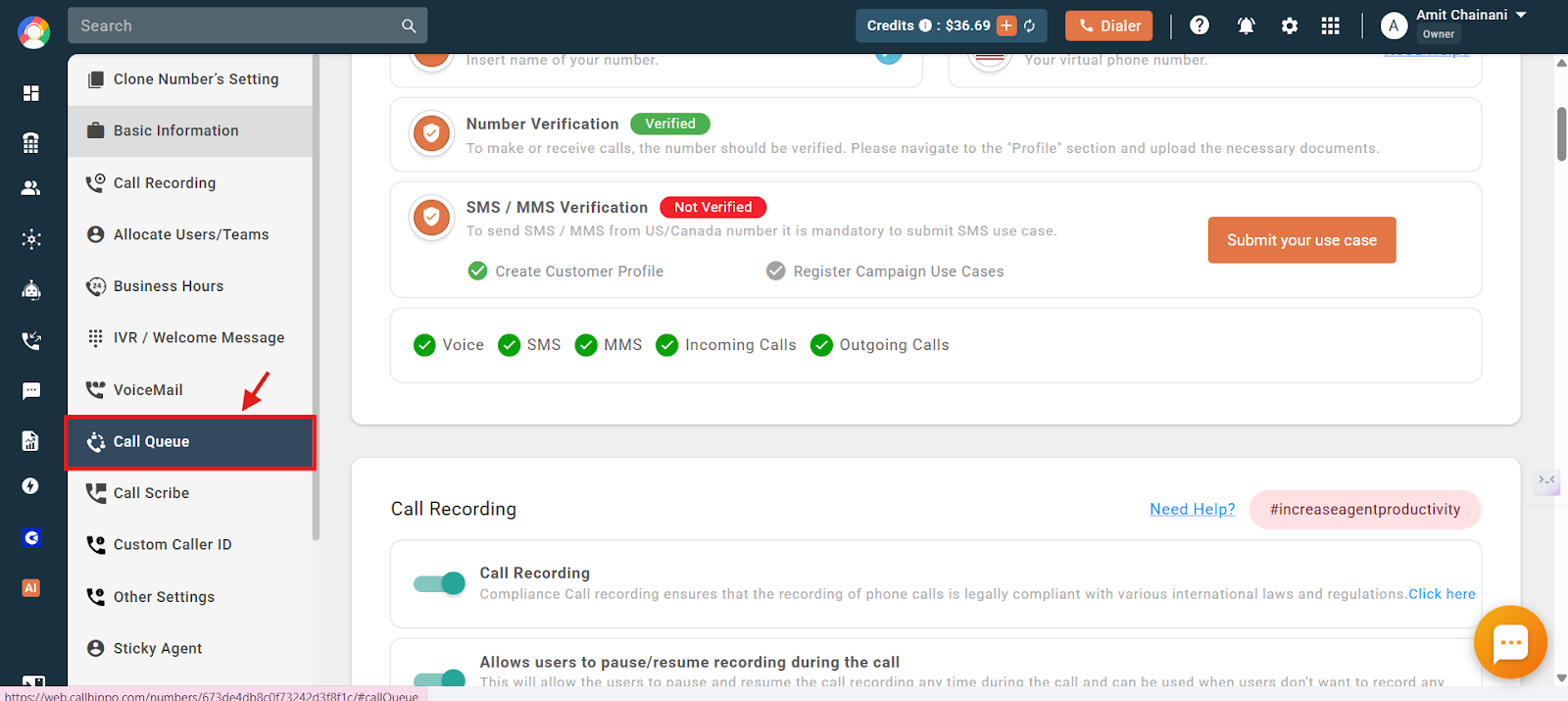Open the SMS message icon in sidebar

pos(31,391)
